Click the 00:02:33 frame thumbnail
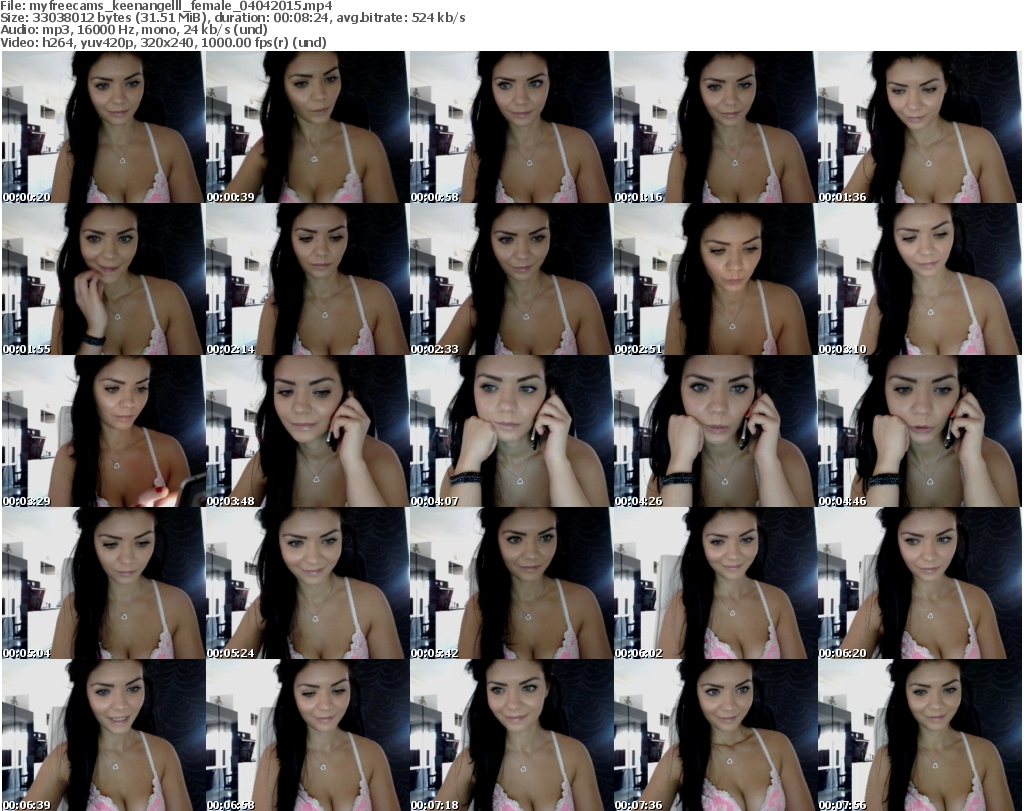 510,280
